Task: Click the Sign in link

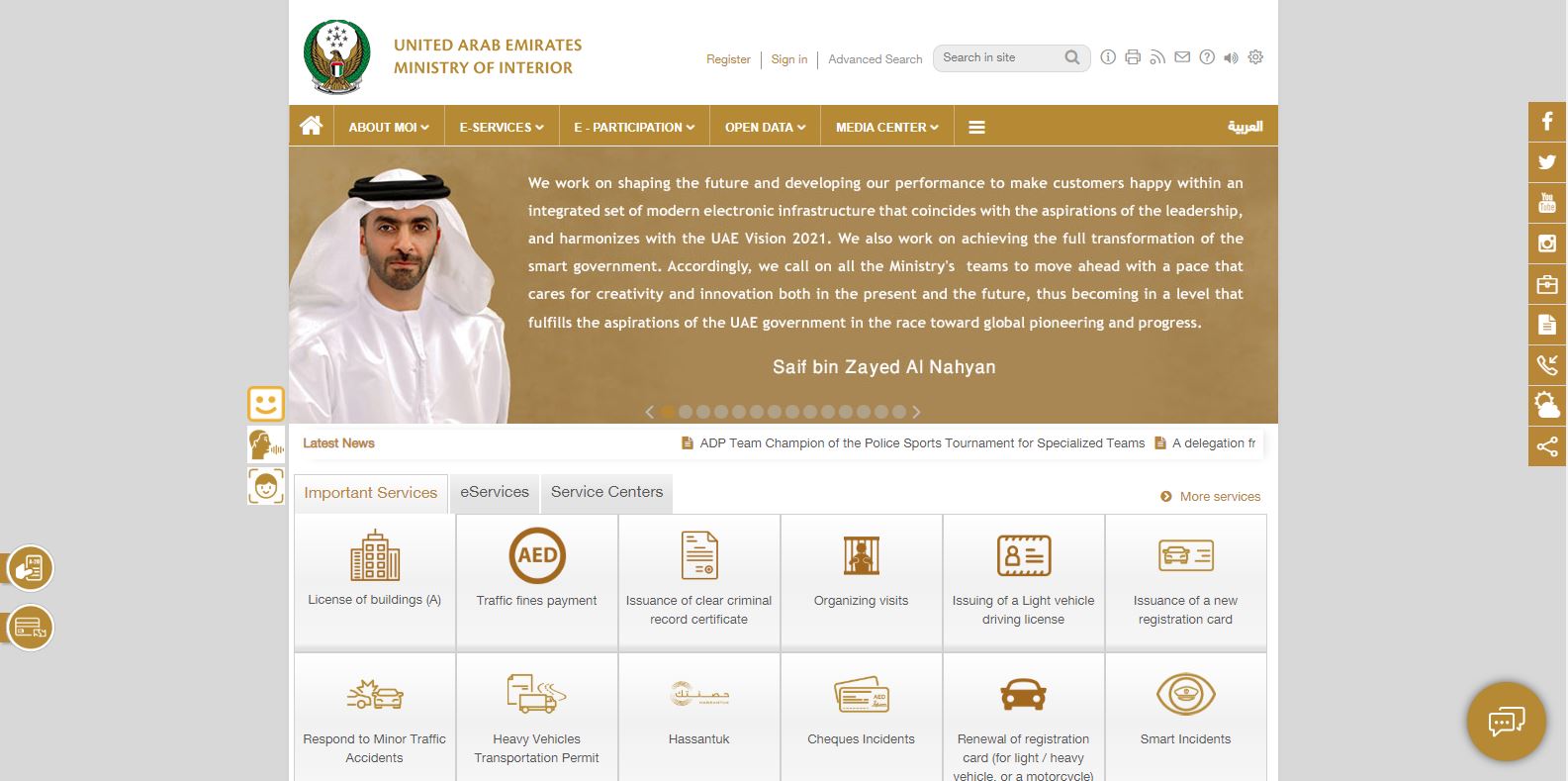Action: point(789,59)
